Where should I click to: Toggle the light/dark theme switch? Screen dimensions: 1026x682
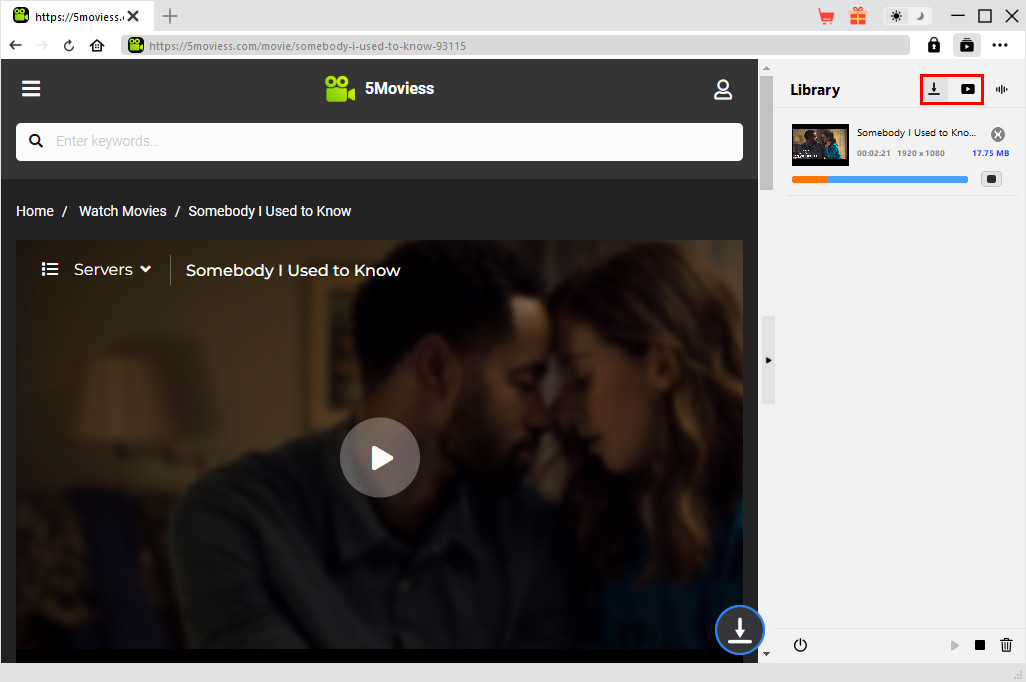click(908, 16)
